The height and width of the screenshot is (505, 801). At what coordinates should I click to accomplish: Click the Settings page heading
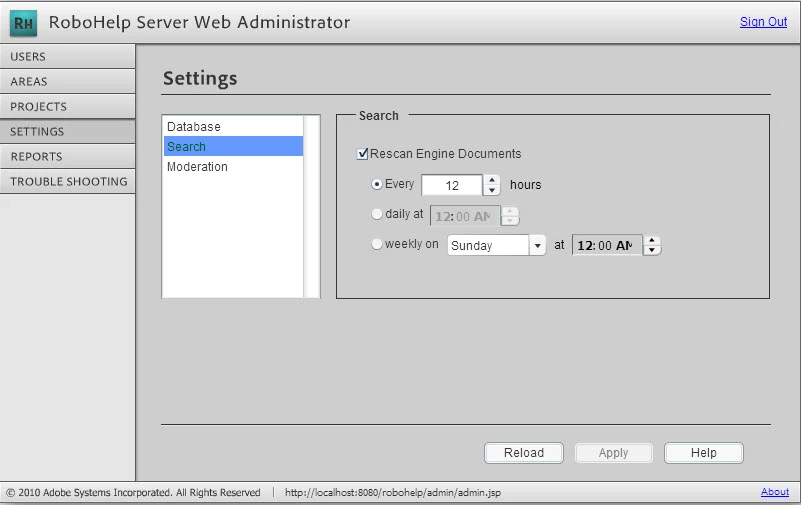pyautogui.click(x=200, y=78)
